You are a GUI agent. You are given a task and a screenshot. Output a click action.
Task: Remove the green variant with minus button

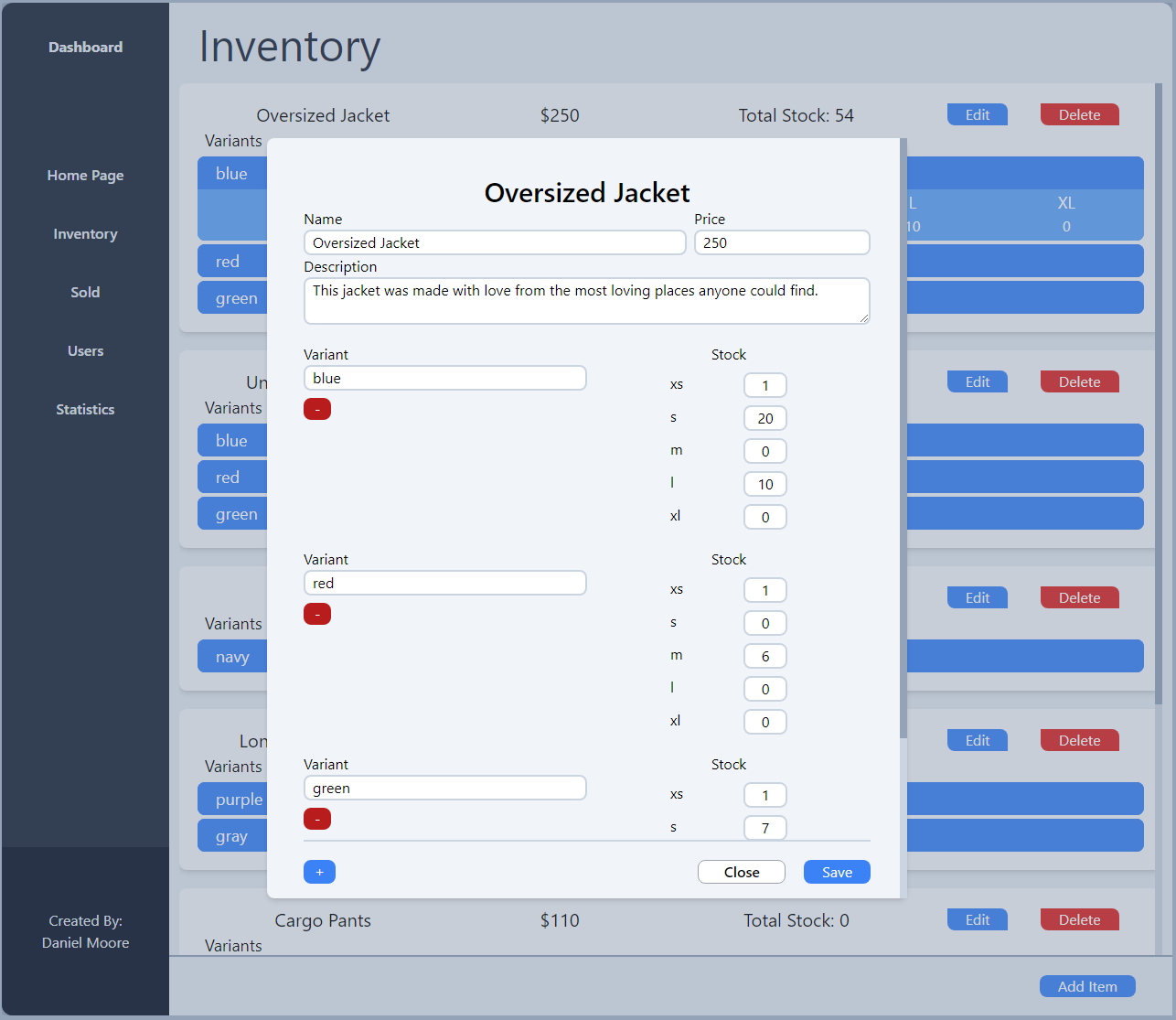pyautogui.click(x=317, y=819)
